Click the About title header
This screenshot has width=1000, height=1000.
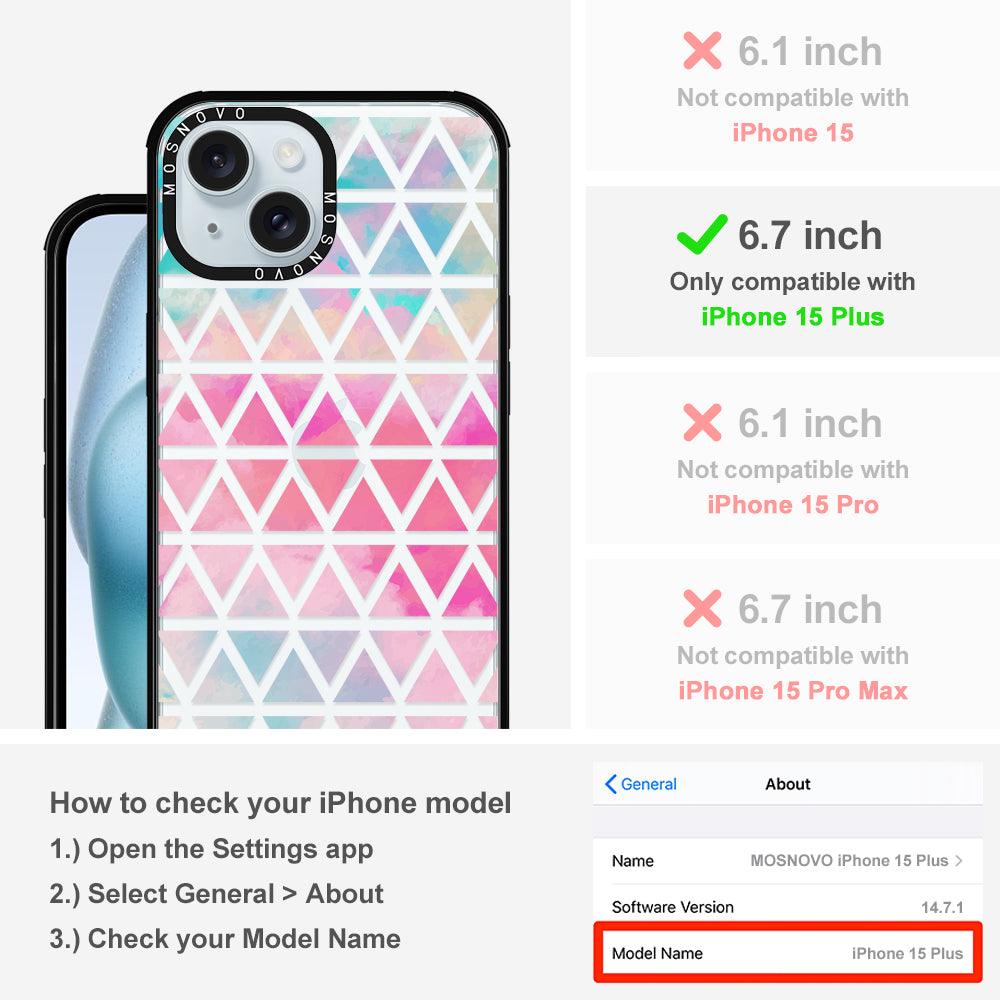pos(788,784)
